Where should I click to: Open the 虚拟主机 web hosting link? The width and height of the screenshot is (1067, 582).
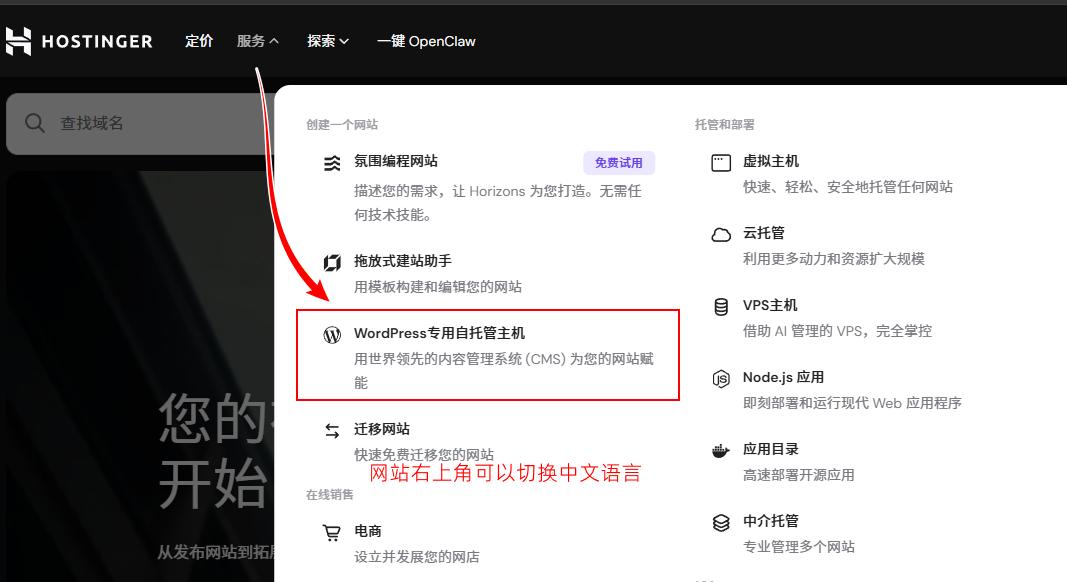pyautogui.click(x=770, y=161)
